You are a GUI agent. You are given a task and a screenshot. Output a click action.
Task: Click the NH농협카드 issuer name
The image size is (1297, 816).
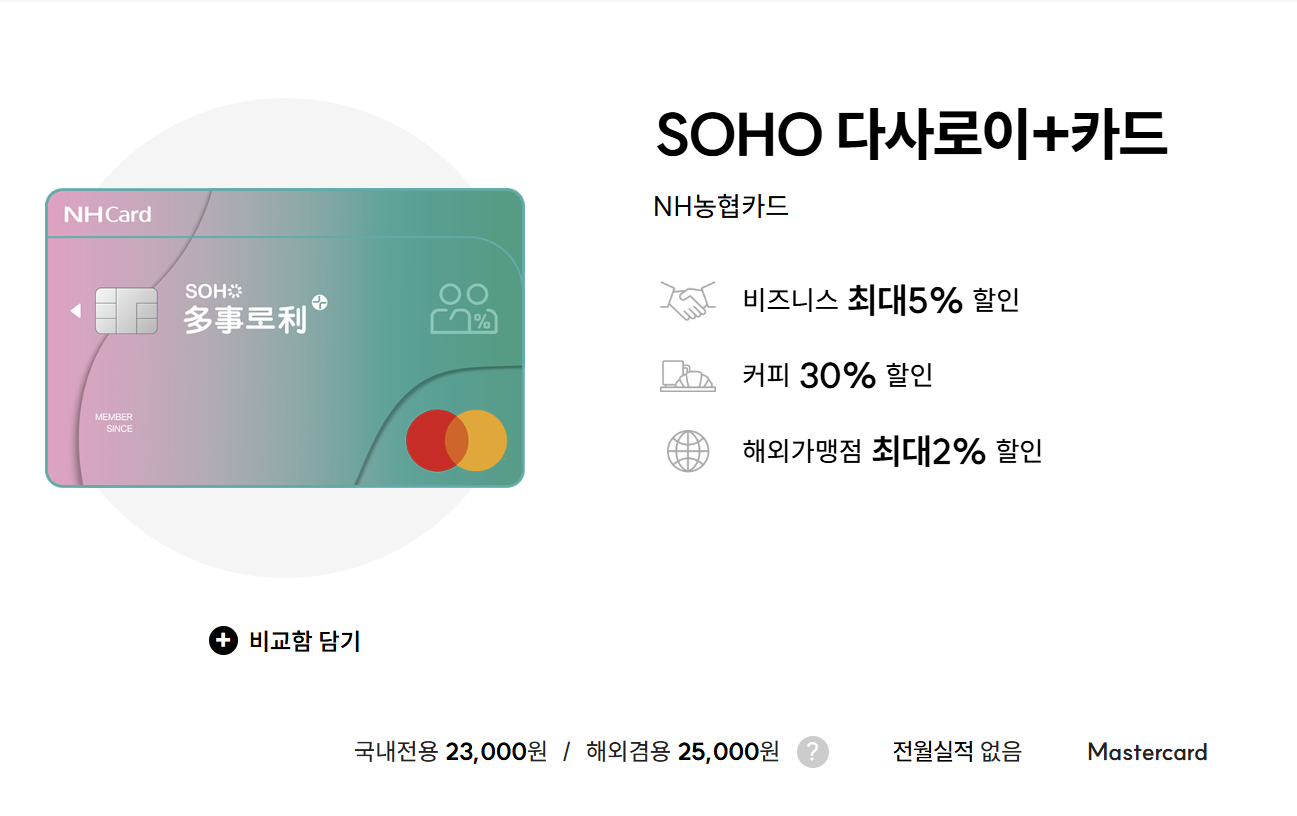[721, 206]
